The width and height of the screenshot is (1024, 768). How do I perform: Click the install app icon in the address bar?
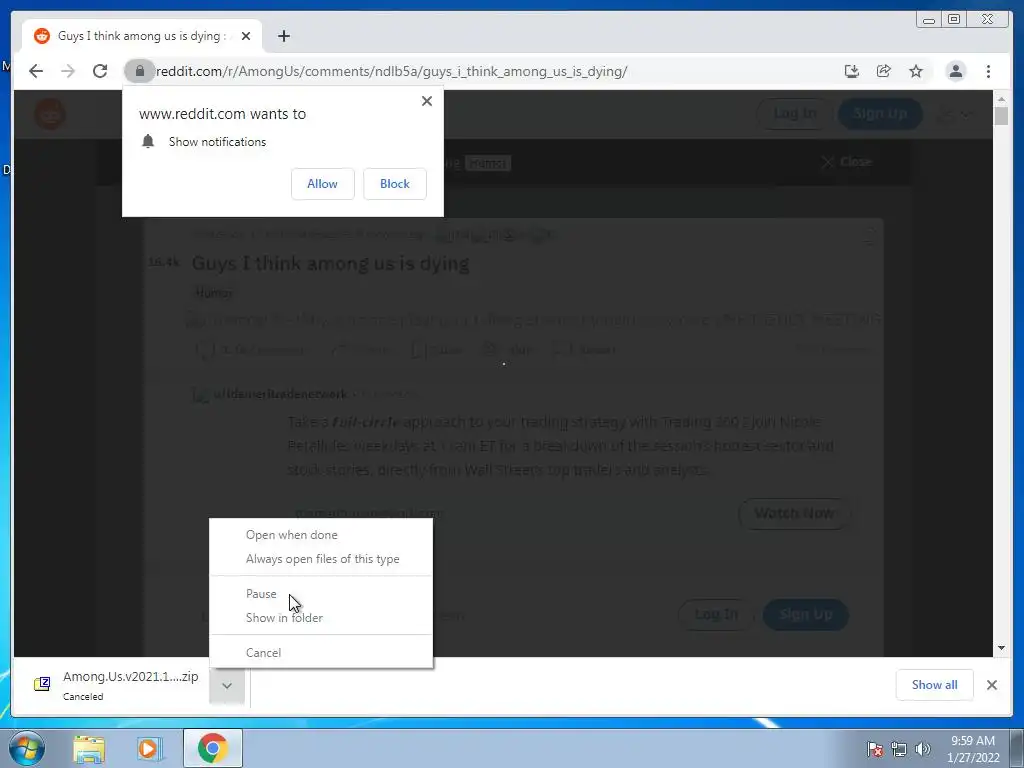click(852, 71)
